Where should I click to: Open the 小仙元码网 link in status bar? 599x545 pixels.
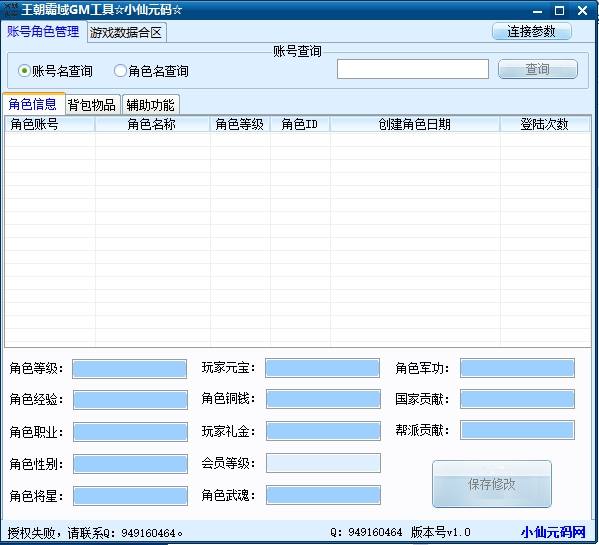pyautogui.click(x=553, y=532)
